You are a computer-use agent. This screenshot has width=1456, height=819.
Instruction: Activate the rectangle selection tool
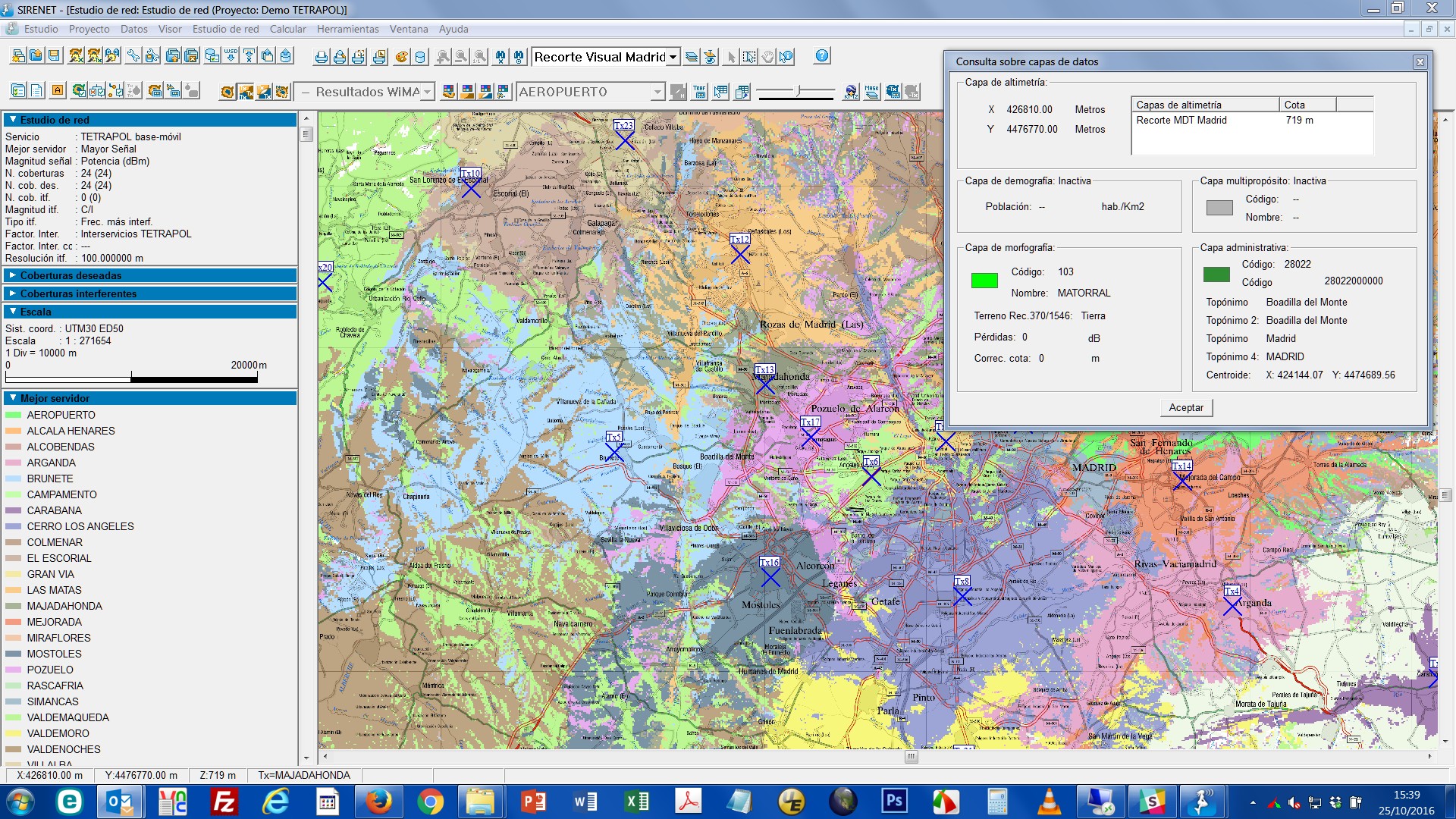(748, 56)
